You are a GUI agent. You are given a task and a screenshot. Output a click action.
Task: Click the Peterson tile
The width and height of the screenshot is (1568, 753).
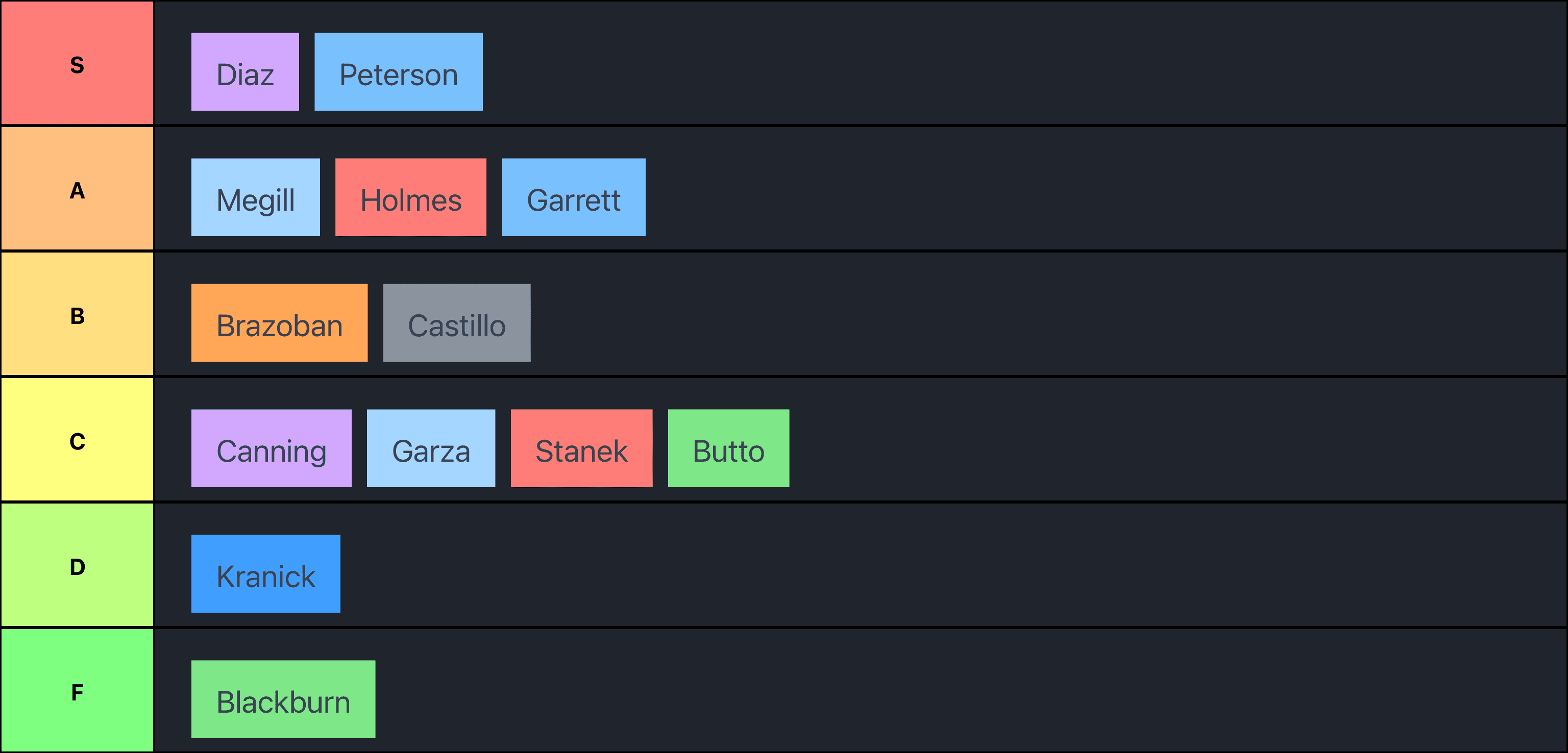[x=398, y=72]
